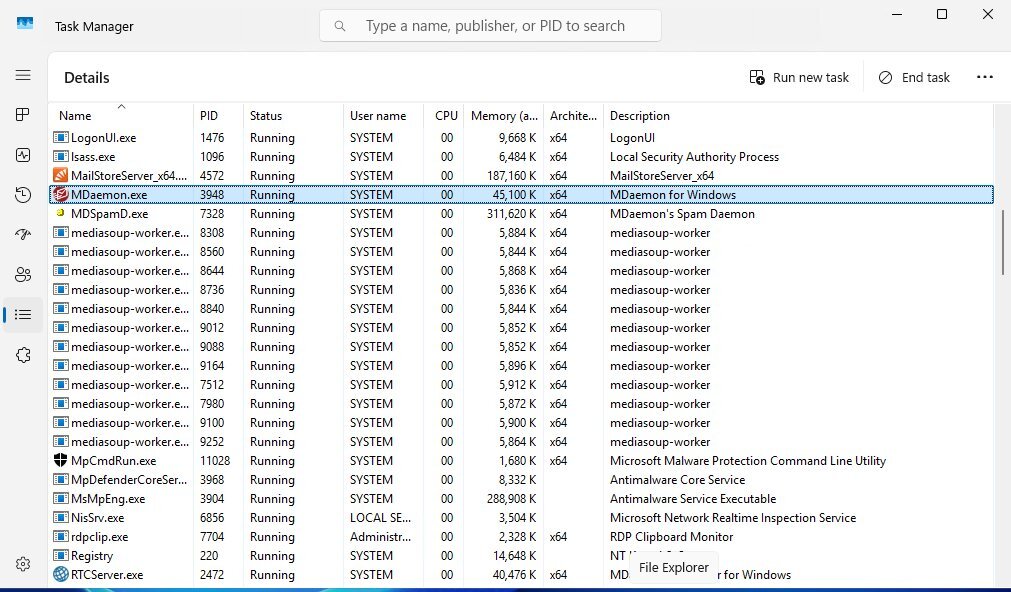This screenshot has width=1011, height=592.
Task: Click the Task Manager app icon
Action: coord(25,24)
